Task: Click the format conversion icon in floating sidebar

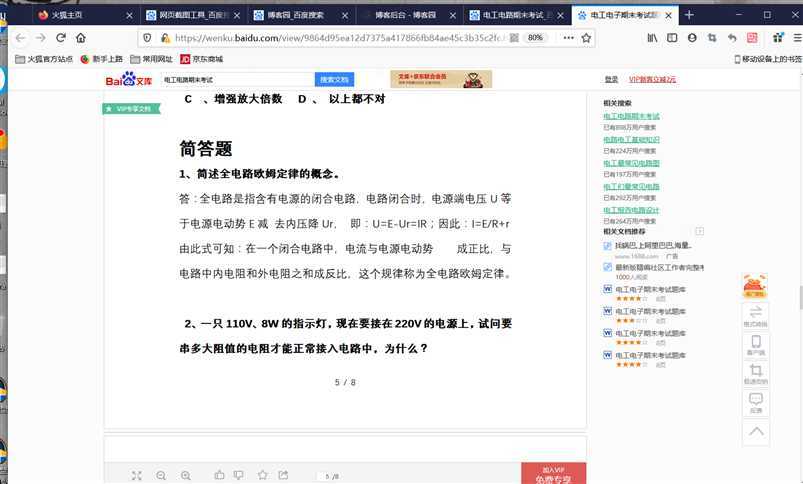Action: tap(755, 315)
